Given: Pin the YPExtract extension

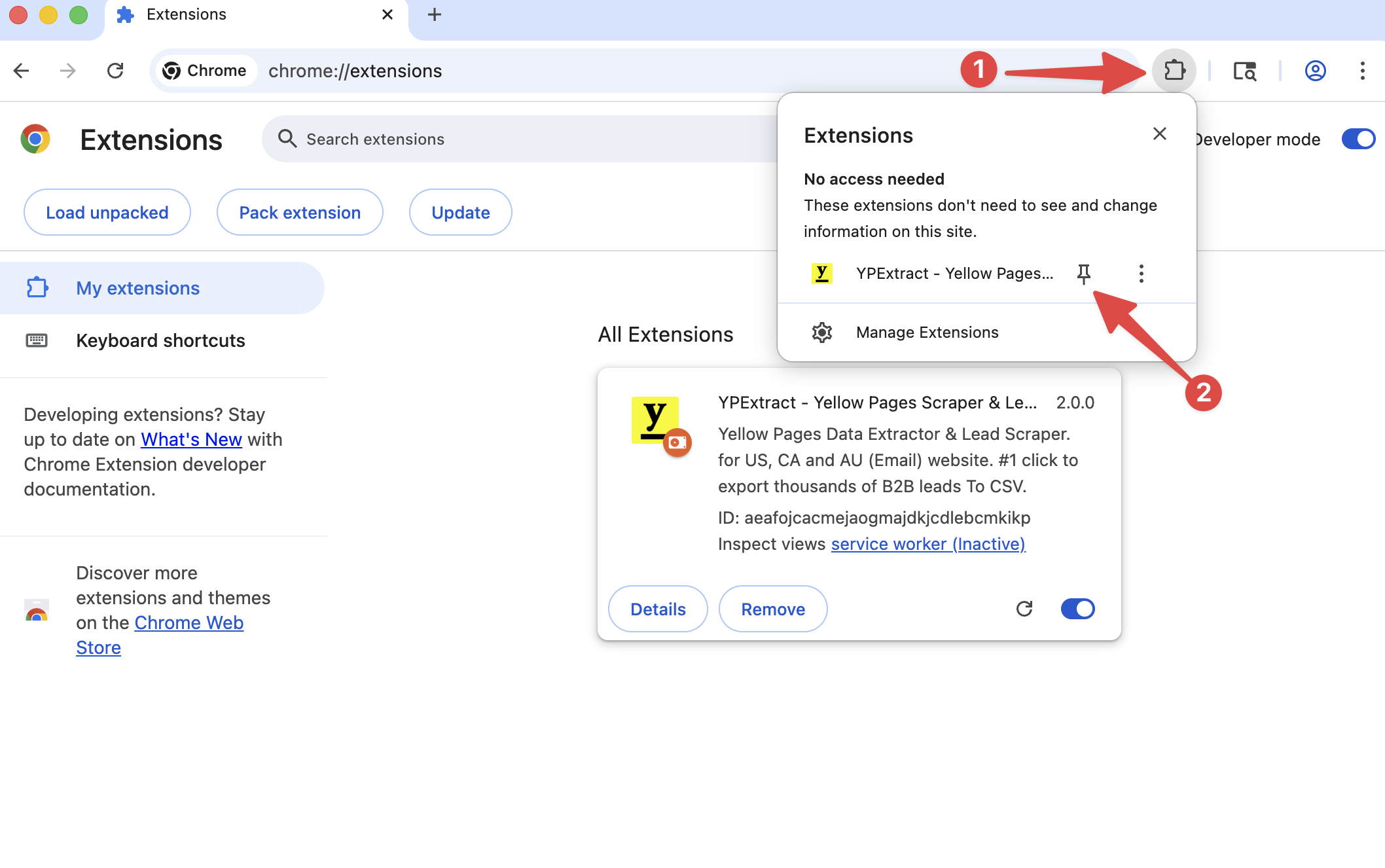Looking at the screenshot, I should click(1084, 274).
